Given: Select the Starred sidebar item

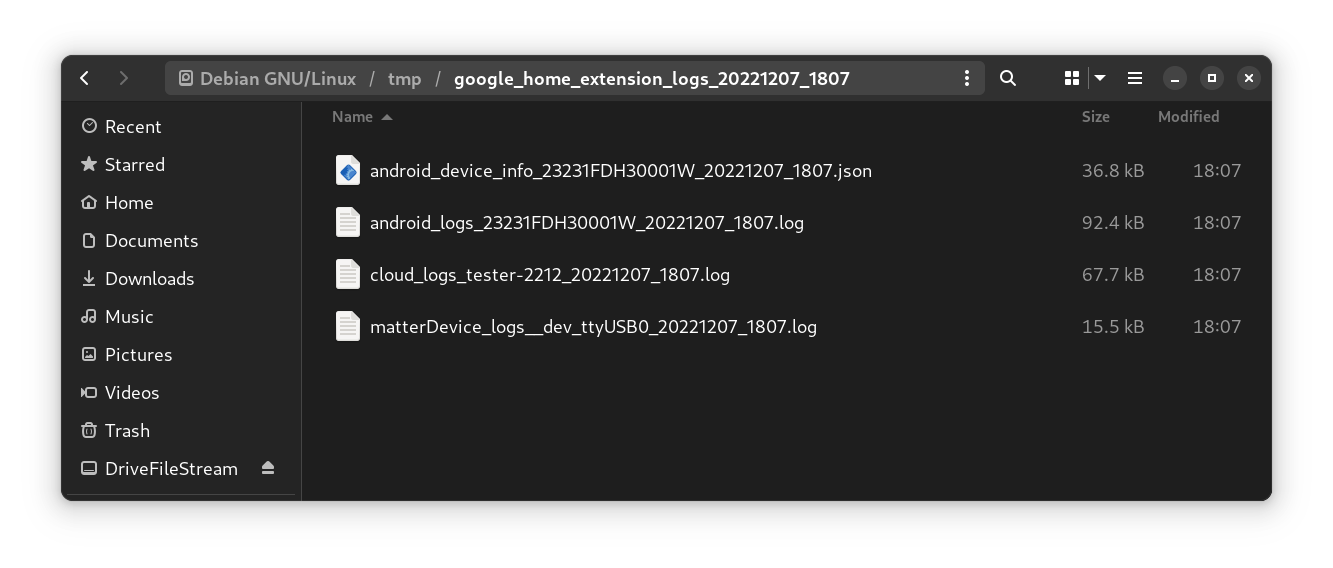Looking at the screenshot, I should click(134, 165).
